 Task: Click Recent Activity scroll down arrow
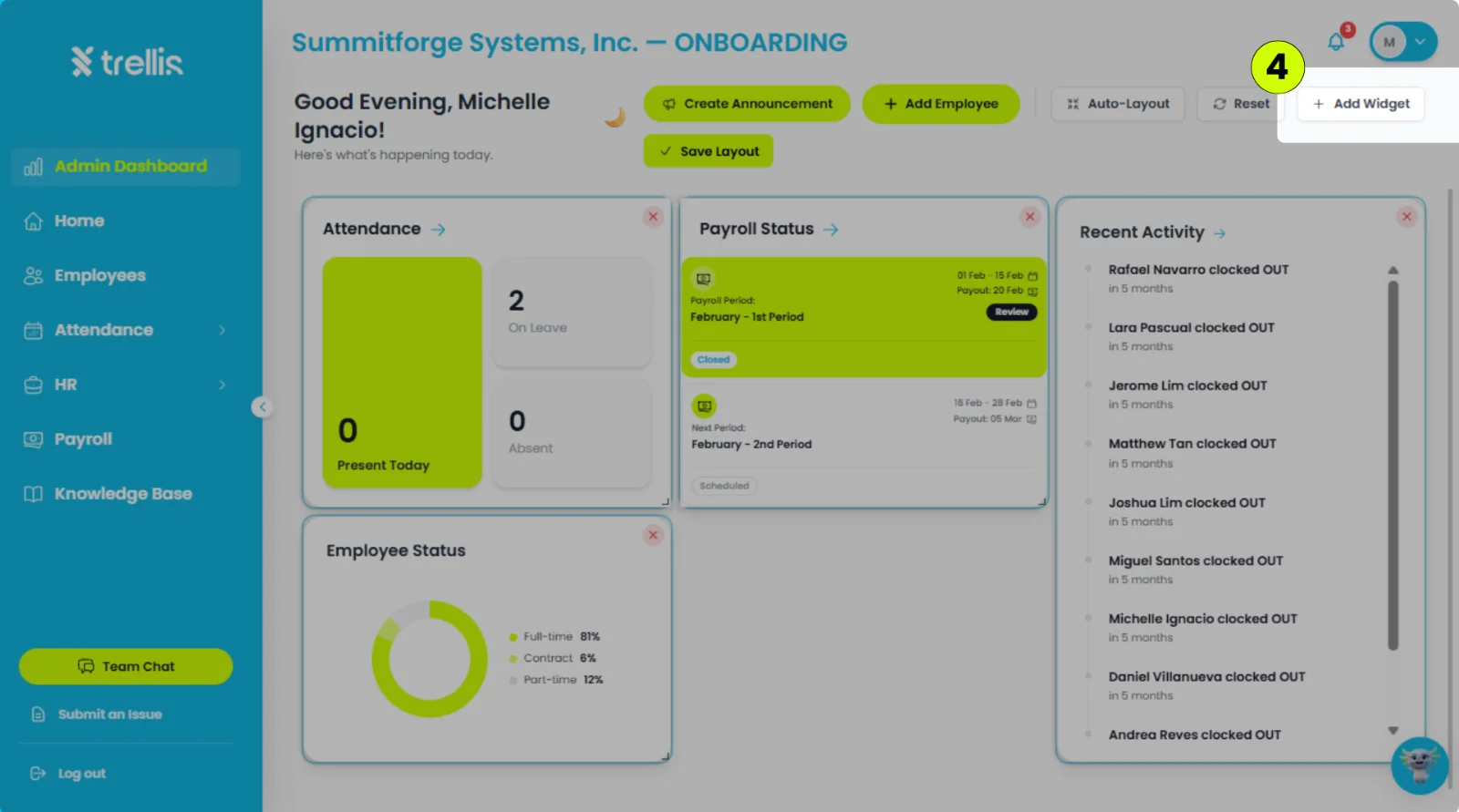pos(1392,730)
